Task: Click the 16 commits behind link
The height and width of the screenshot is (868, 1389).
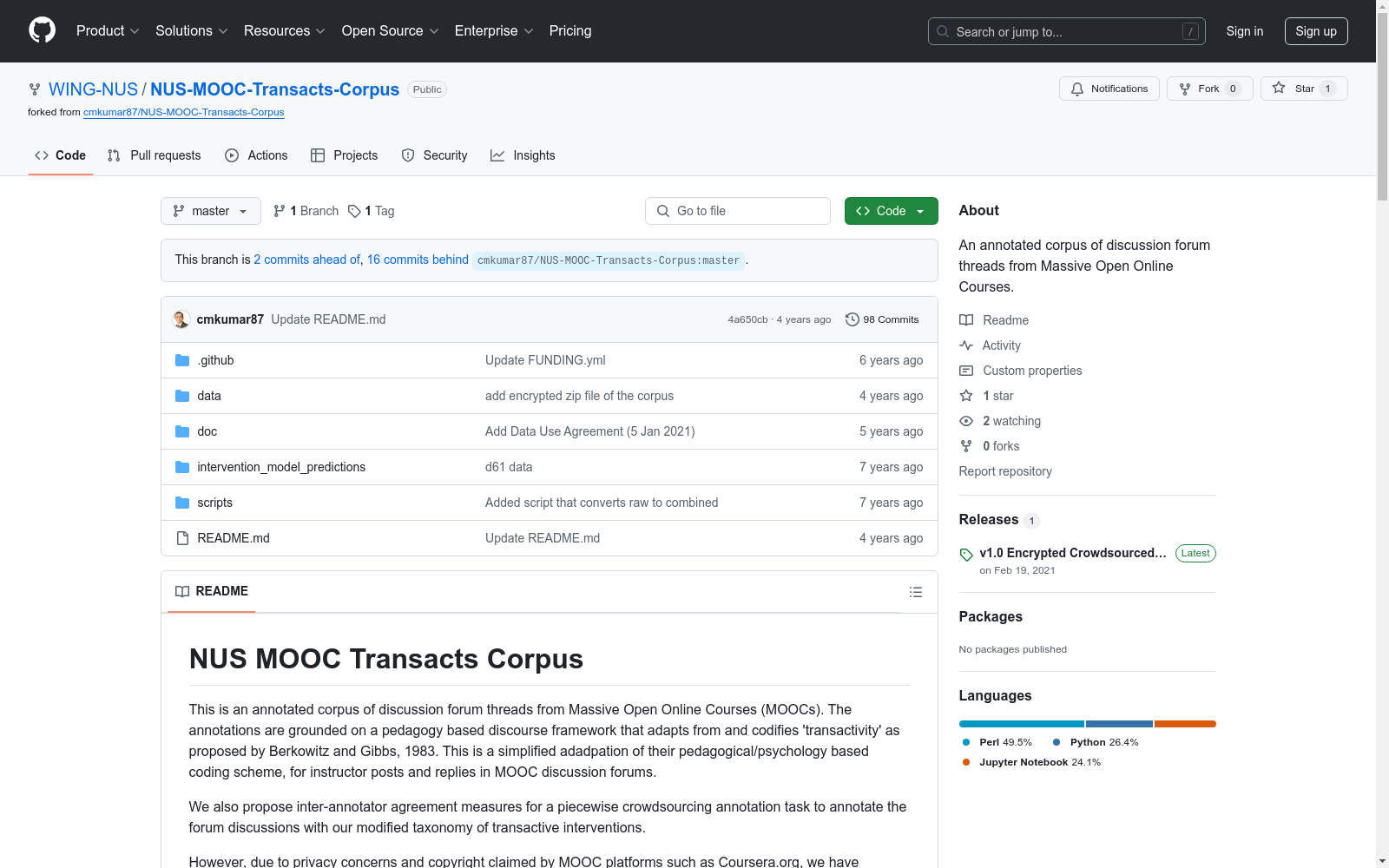Action: pyautogui.click(x=418, y=260)
